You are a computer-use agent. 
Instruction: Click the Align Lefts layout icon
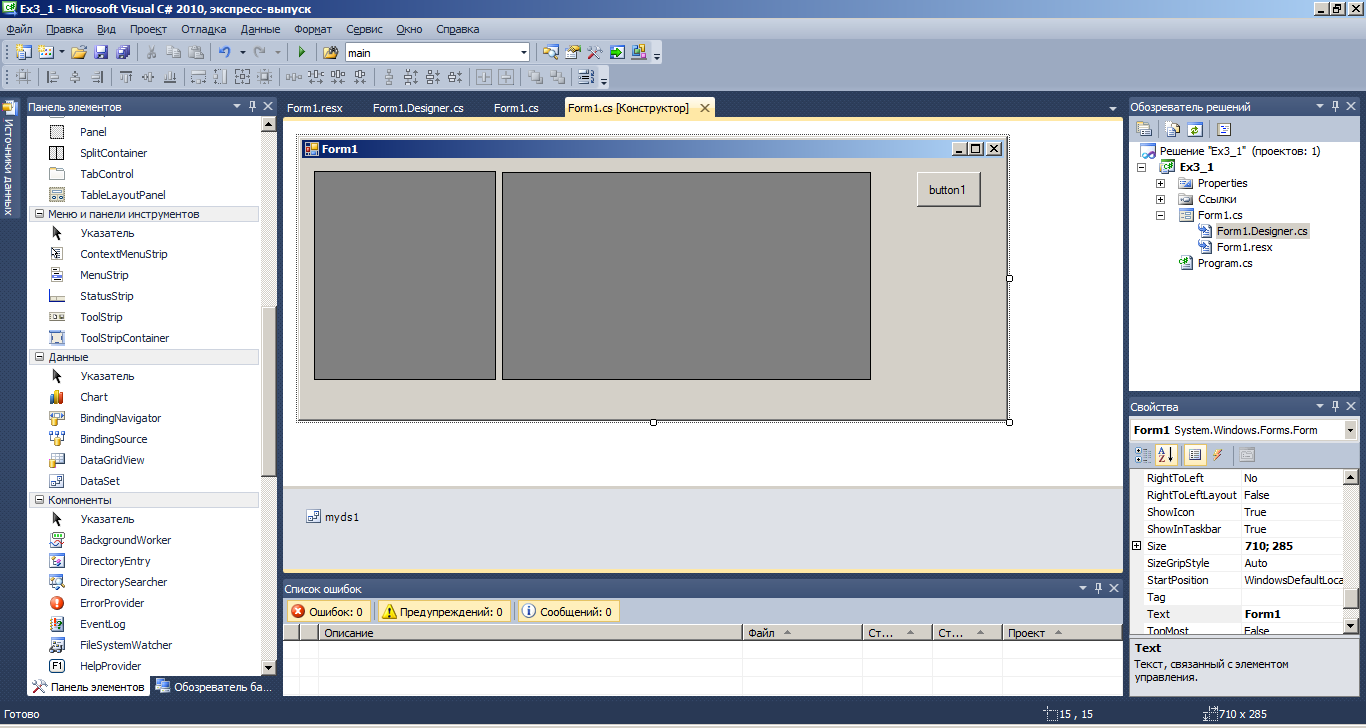(52, 77)
